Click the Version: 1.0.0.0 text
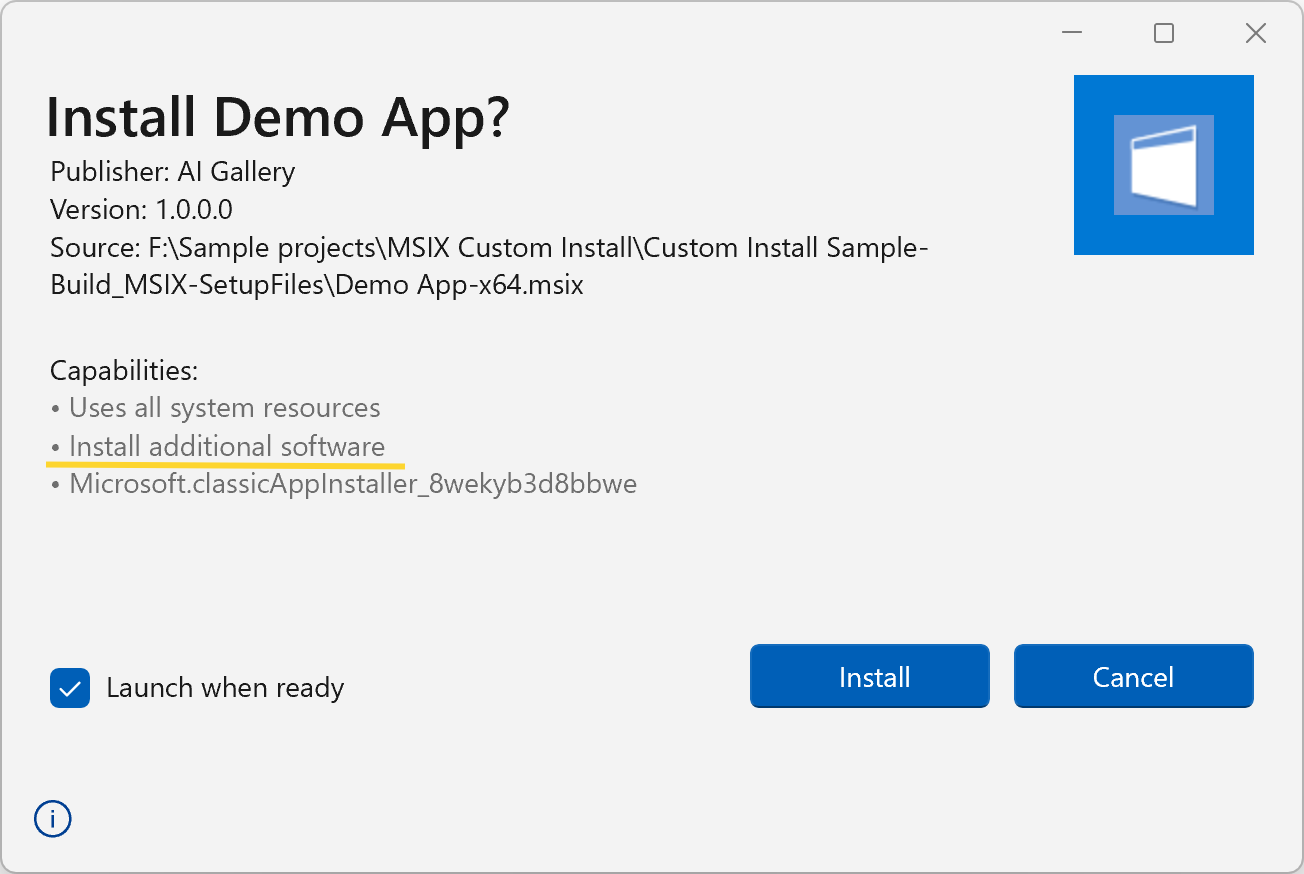The image size is (1304, 874). click(x=141, y=210)
